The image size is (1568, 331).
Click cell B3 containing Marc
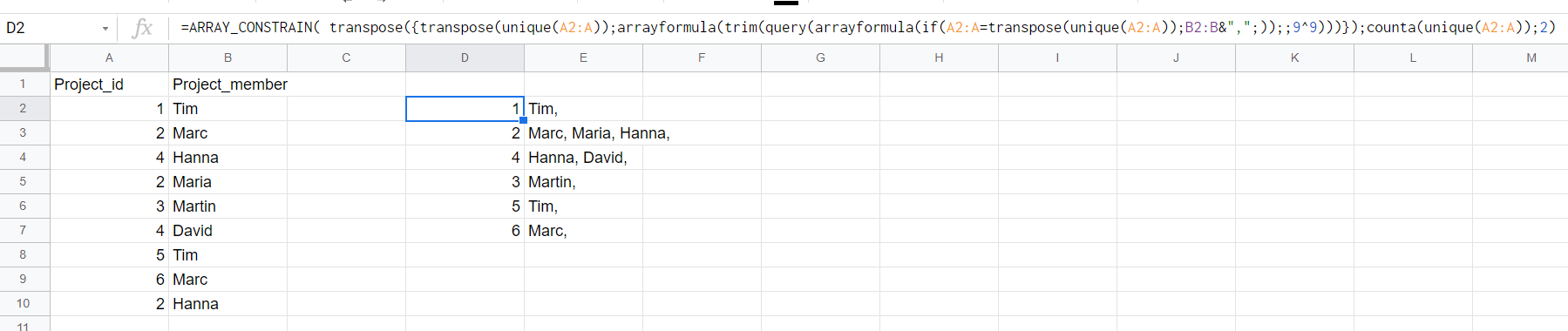pyautogui.click(x=227, y=133)
